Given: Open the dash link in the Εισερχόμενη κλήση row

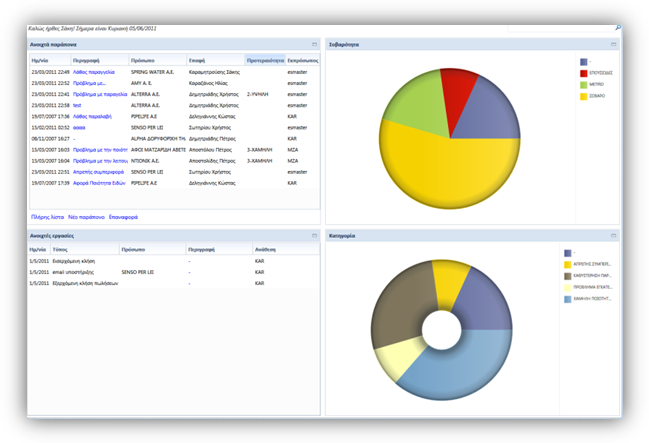Looking at the screenshot, I should pos(189,261).
